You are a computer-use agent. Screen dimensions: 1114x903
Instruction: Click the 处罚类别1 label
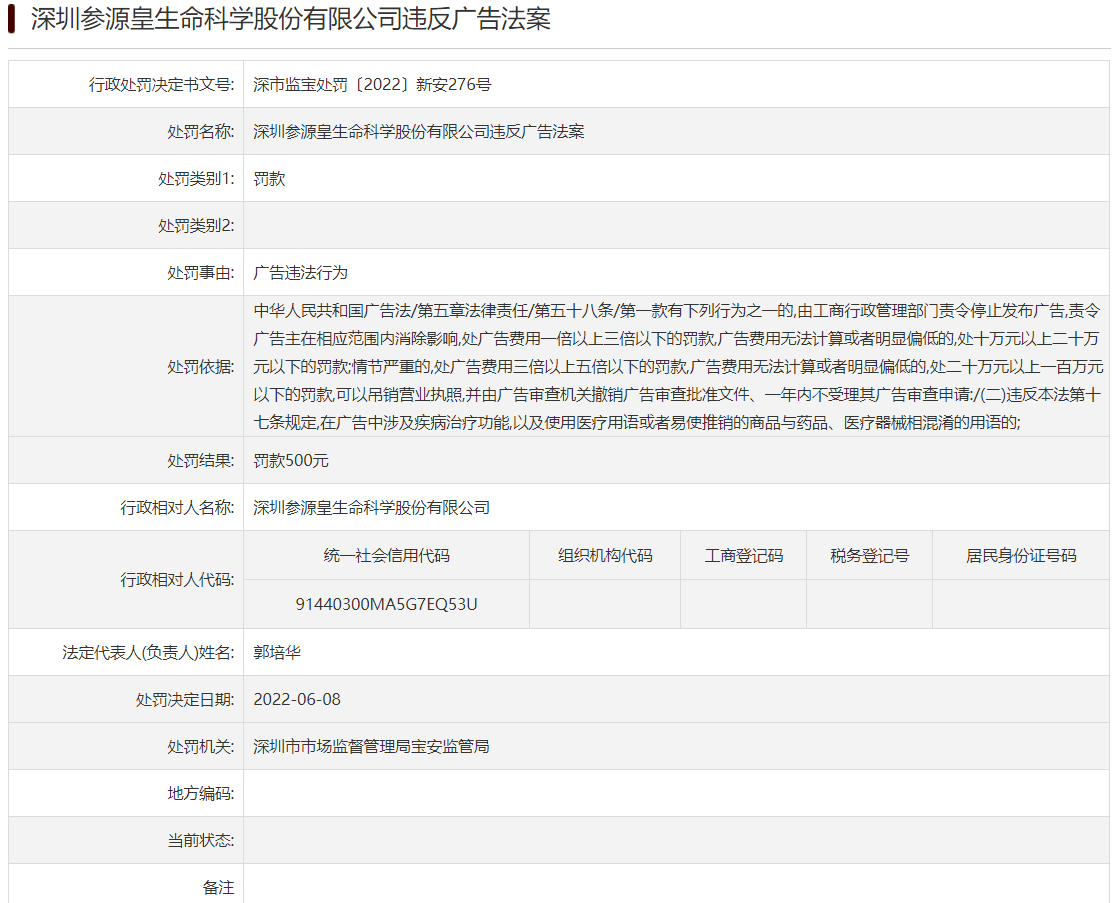196,178
